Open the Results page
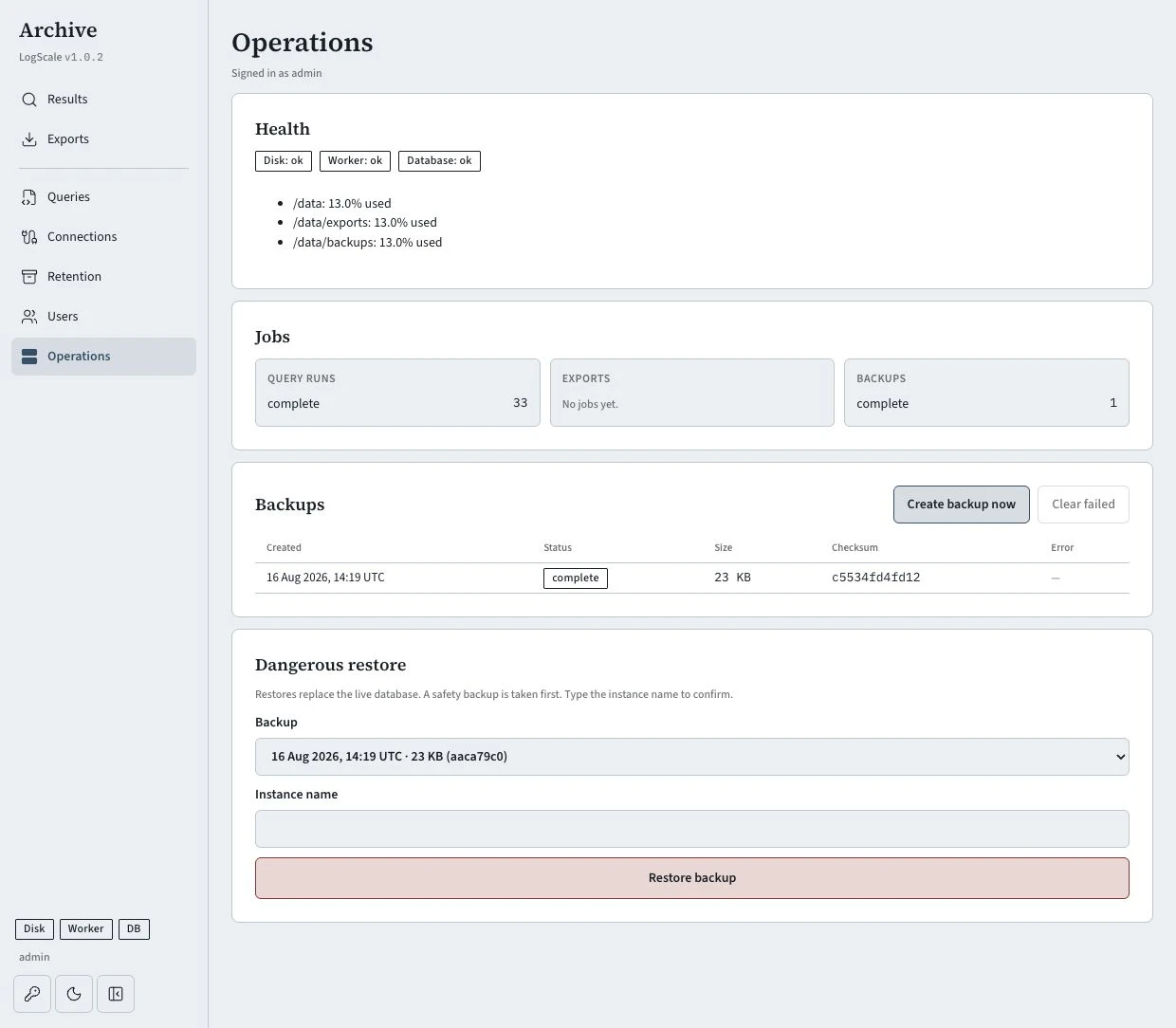The height and width of the screenshot is (1028, 1176). click(x=103, y=100)
